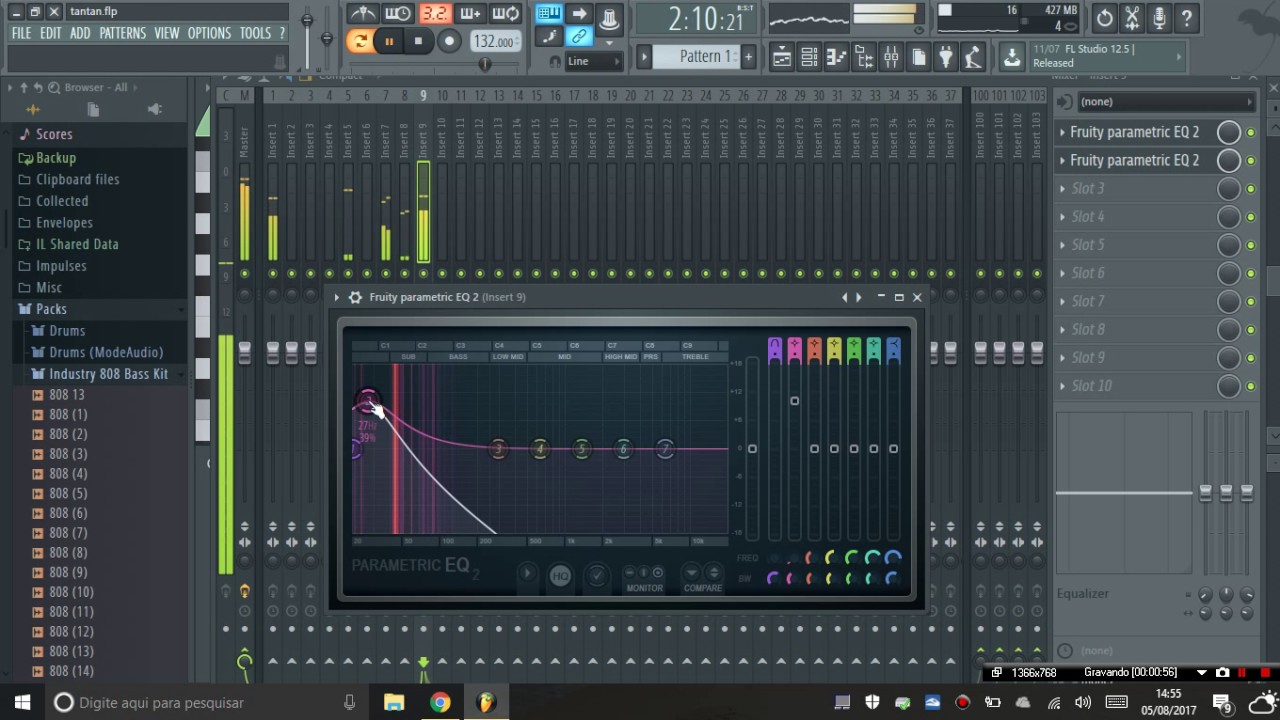The image size is (1280, 720).
Task: Click the copy files paste icon in toolbar
Action: click(x=918, y=57)
